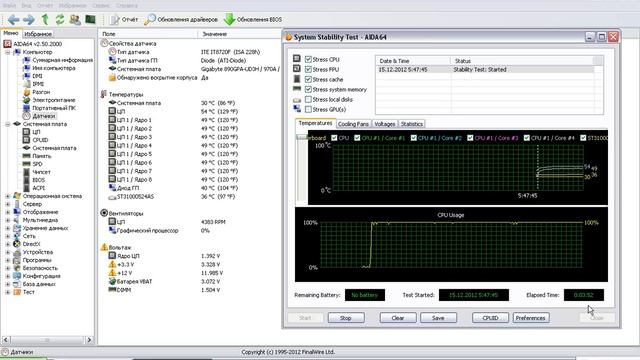Go forward with the blue right arrow
Image resolution: width=640 pixels, height=360 pixels.
coord(29,19)
